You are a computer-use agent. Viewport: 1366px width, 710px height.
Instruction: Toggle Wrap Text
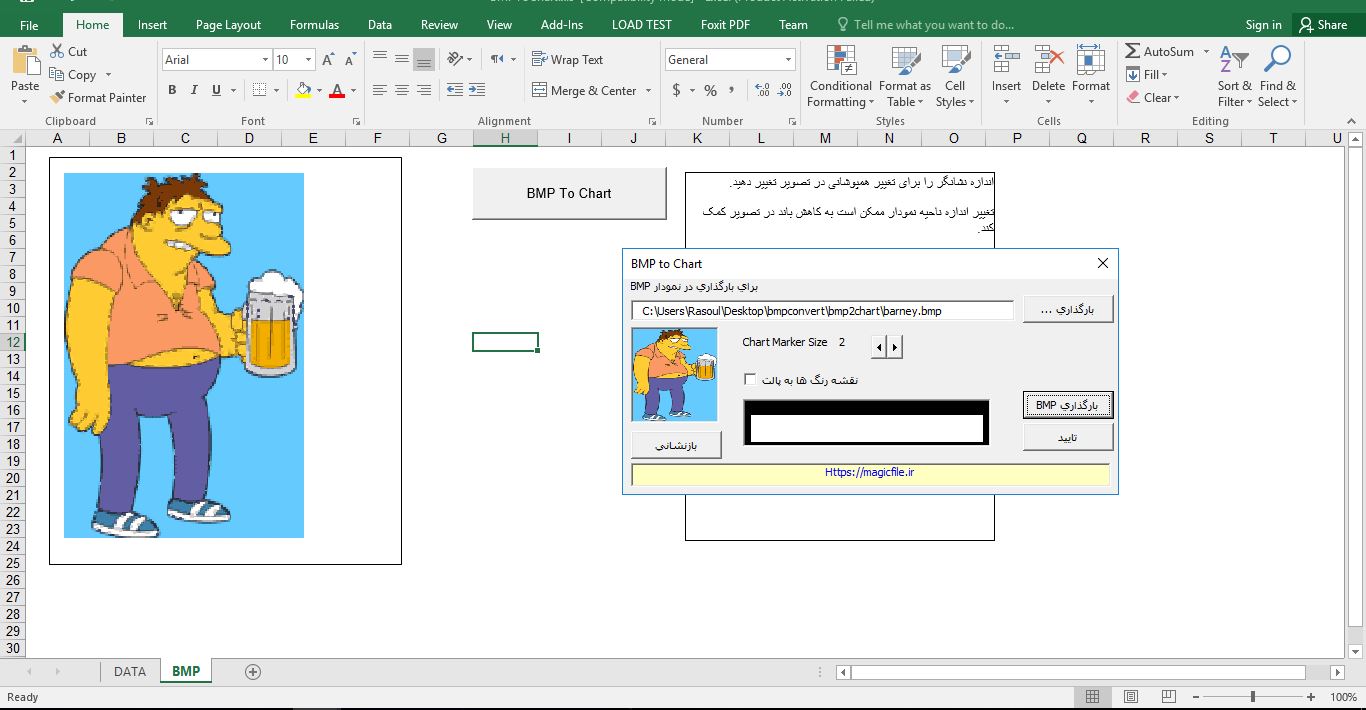coord(567,59)
